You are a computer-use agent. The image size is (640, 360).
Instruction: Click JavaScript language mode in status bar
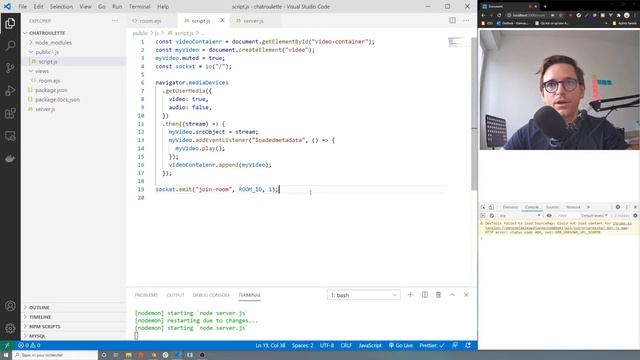[370, 345]
